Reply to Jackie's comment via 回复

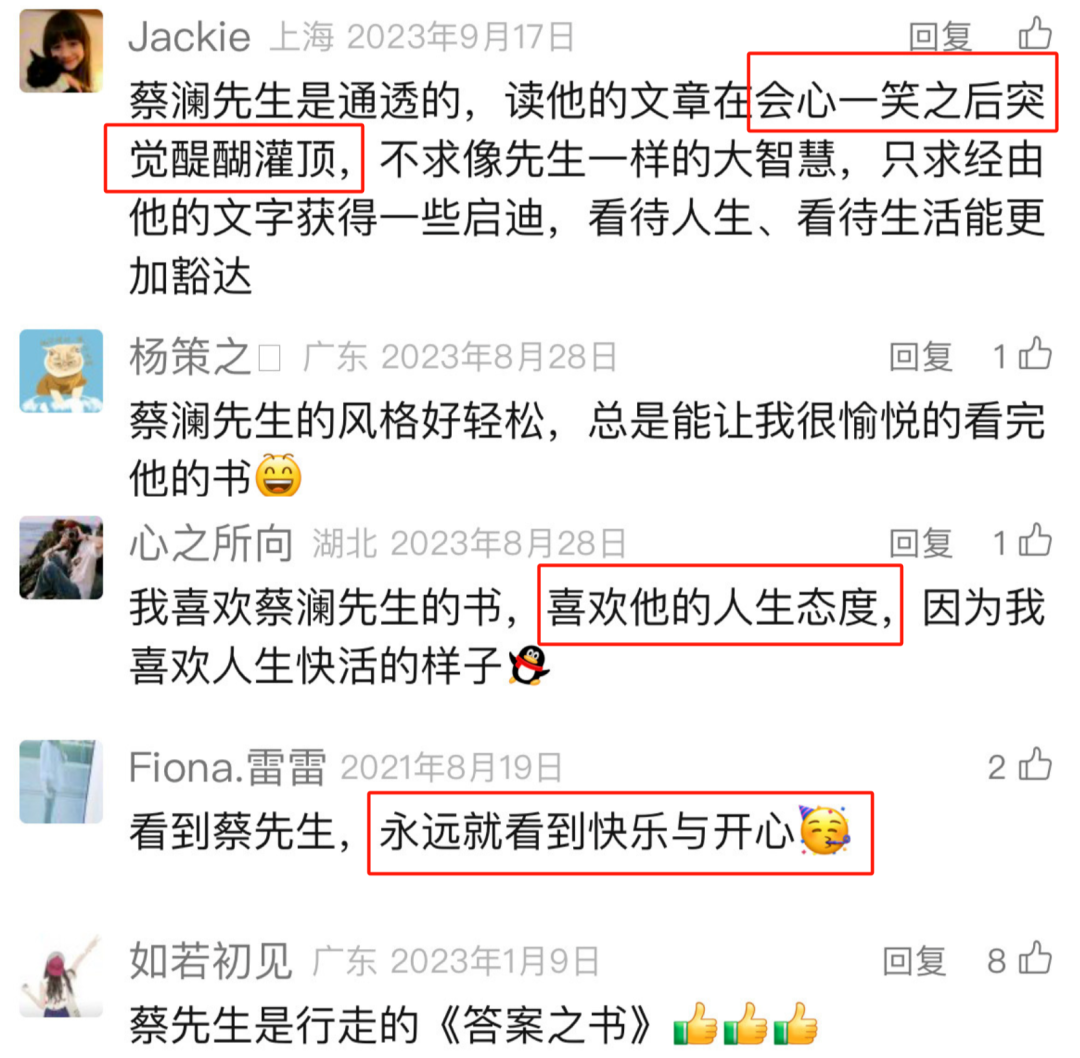pos(940,37)
